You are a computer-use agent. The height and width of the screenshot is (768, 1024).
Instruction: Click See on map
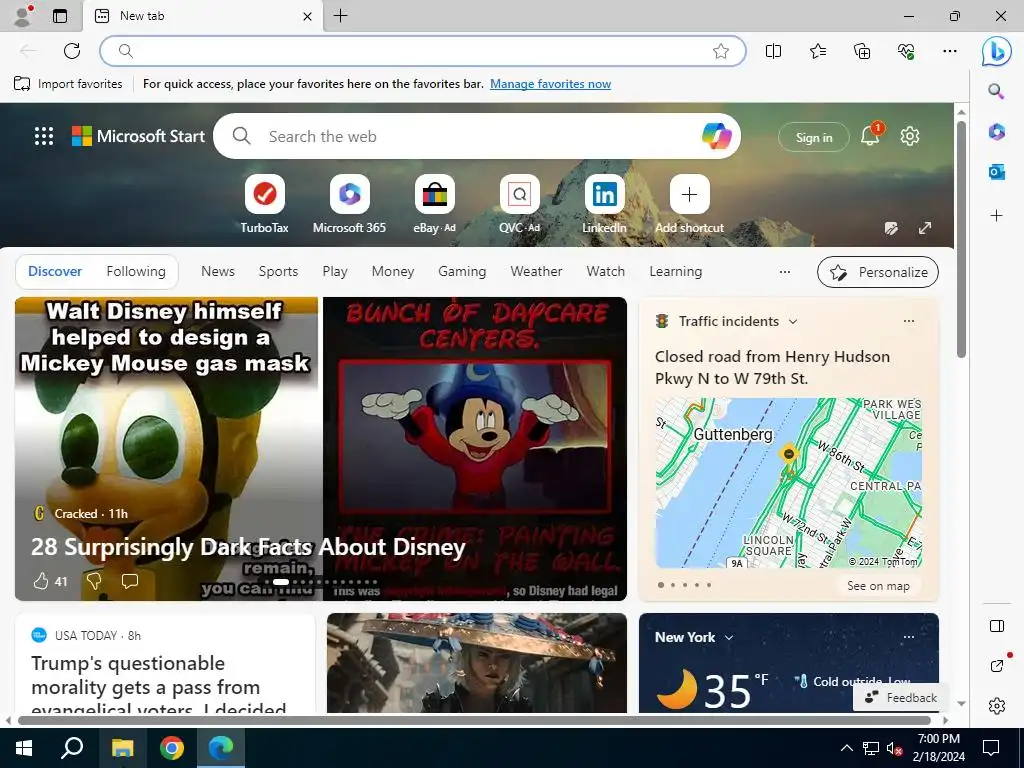878,586
